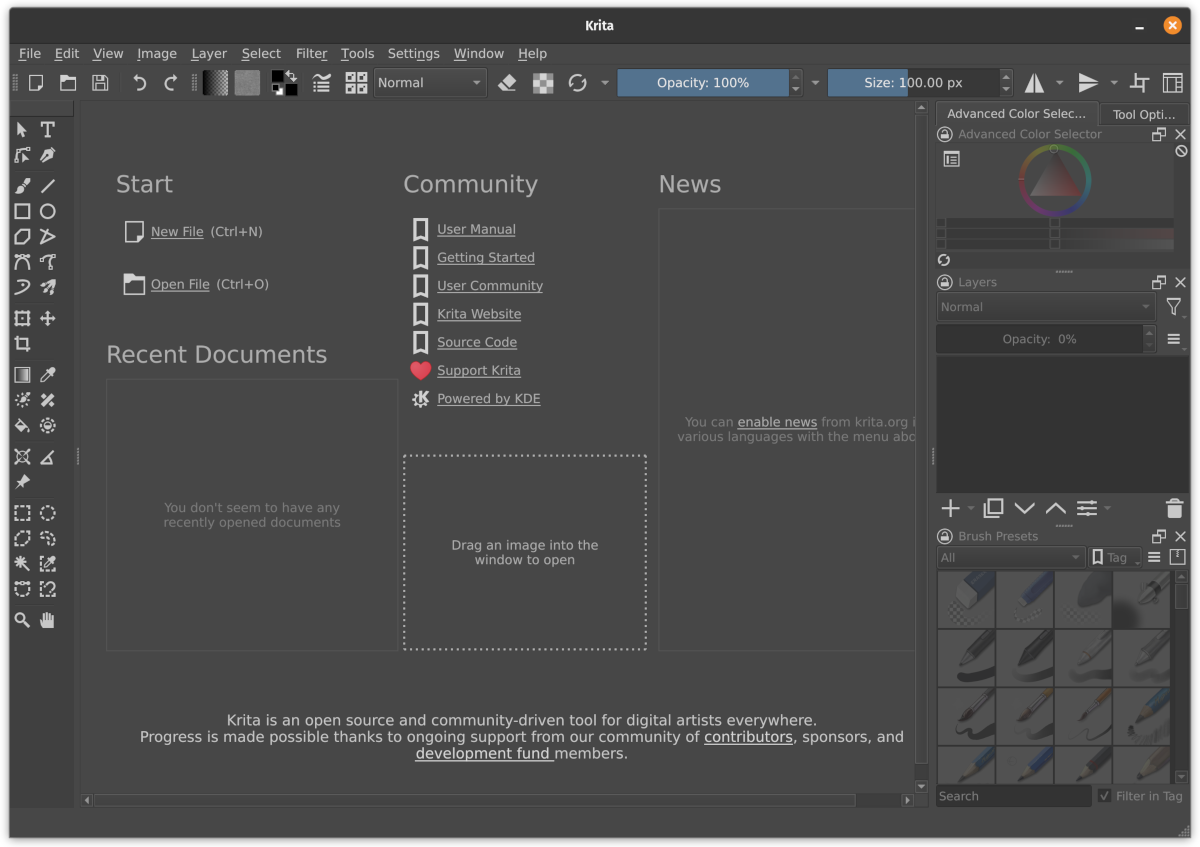Image resolution: width=1200 pixels, height=847 pixels.
Task: Select the Freehand Brush tool
Action: tap(22, 185)
